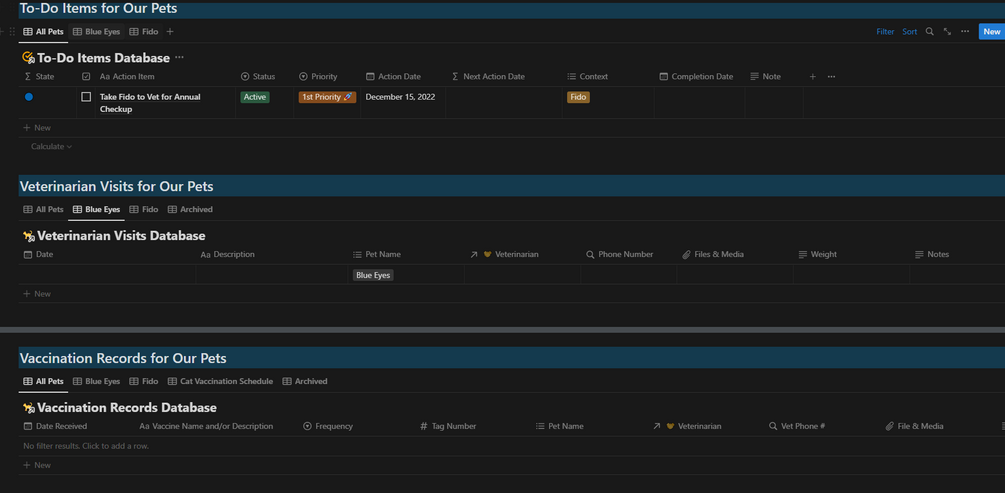
Task: Click empty Date cell in Veterinarian Visits row
Action: tap(107, 275)
